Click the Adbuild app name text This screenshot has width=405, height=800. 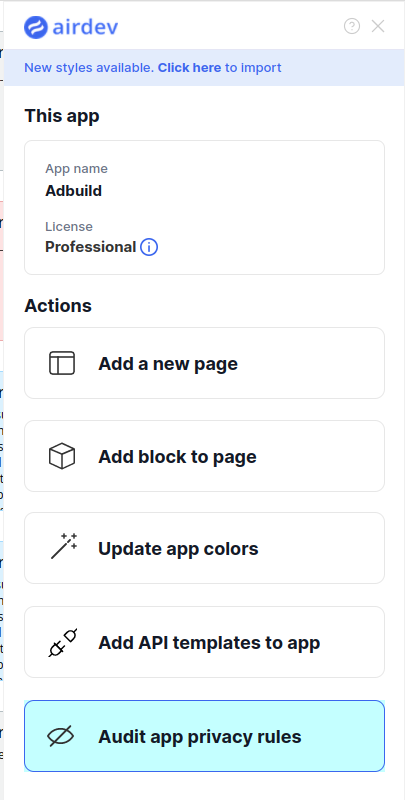(73, 191)
